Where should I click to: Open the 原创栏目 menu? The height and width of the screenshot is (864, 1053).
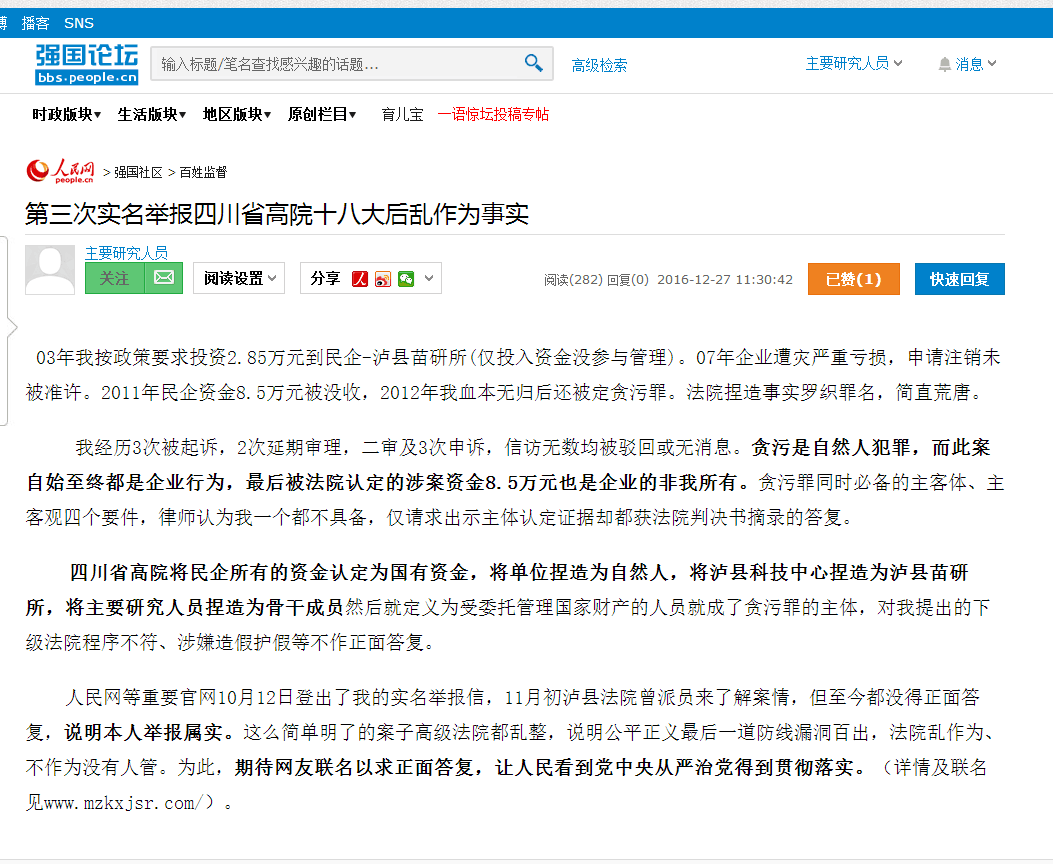(322, 115)
